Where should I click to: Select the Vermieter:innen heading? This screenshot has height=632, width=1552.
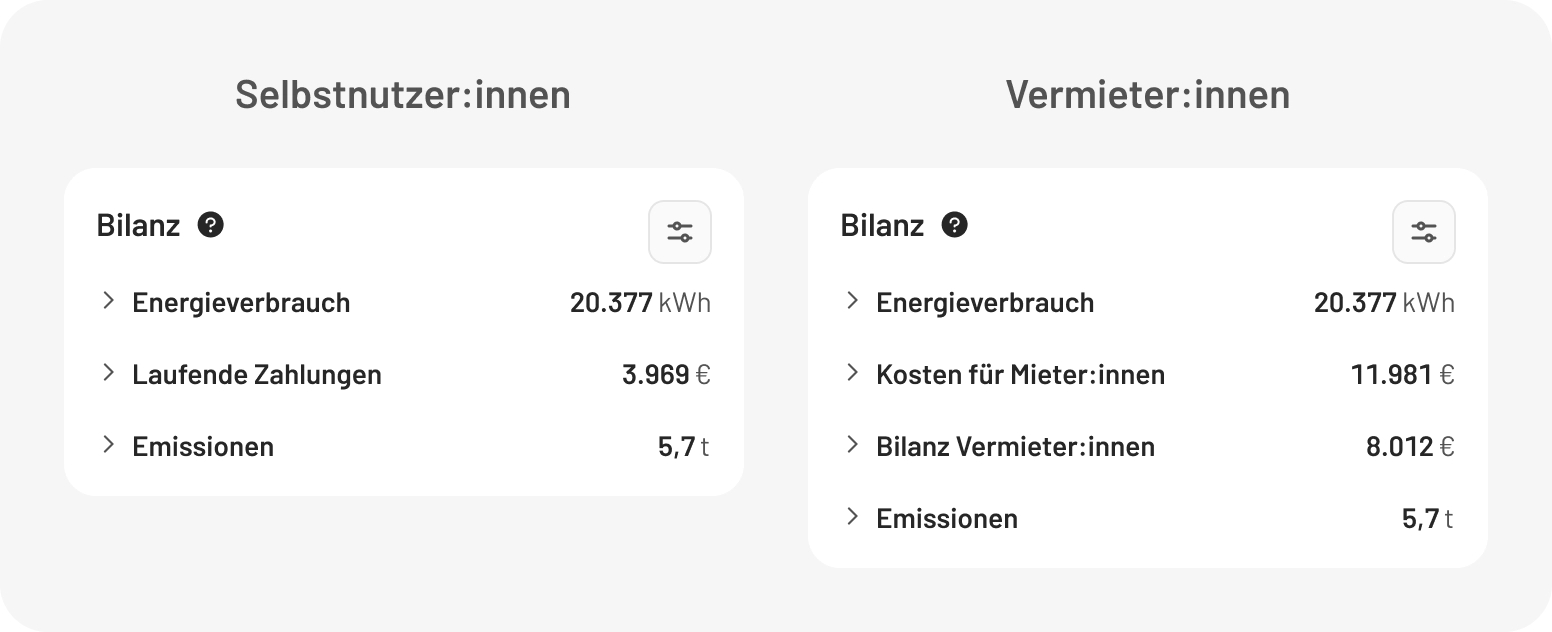pos(1148,95)
